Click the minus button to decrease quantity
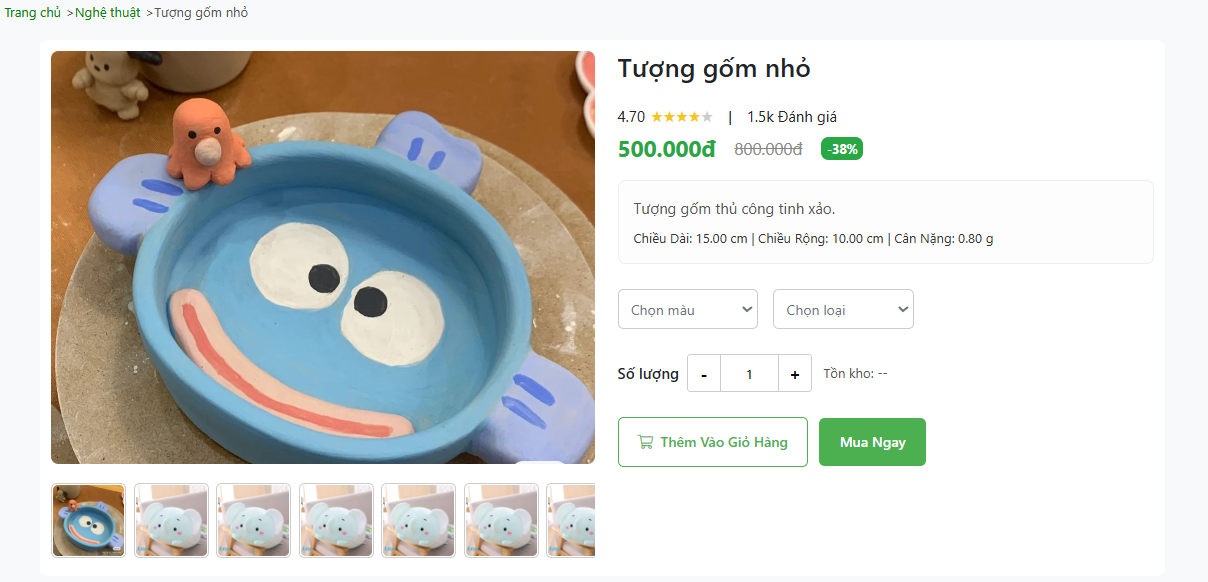This screenshot has height=582, width=1208. 703,373
